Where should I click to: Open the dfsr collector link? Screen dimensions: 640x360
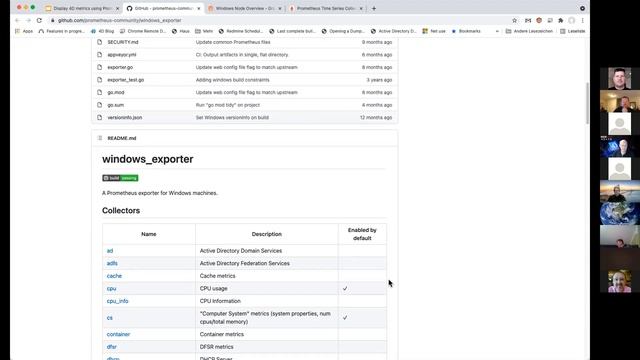[112, 347]
